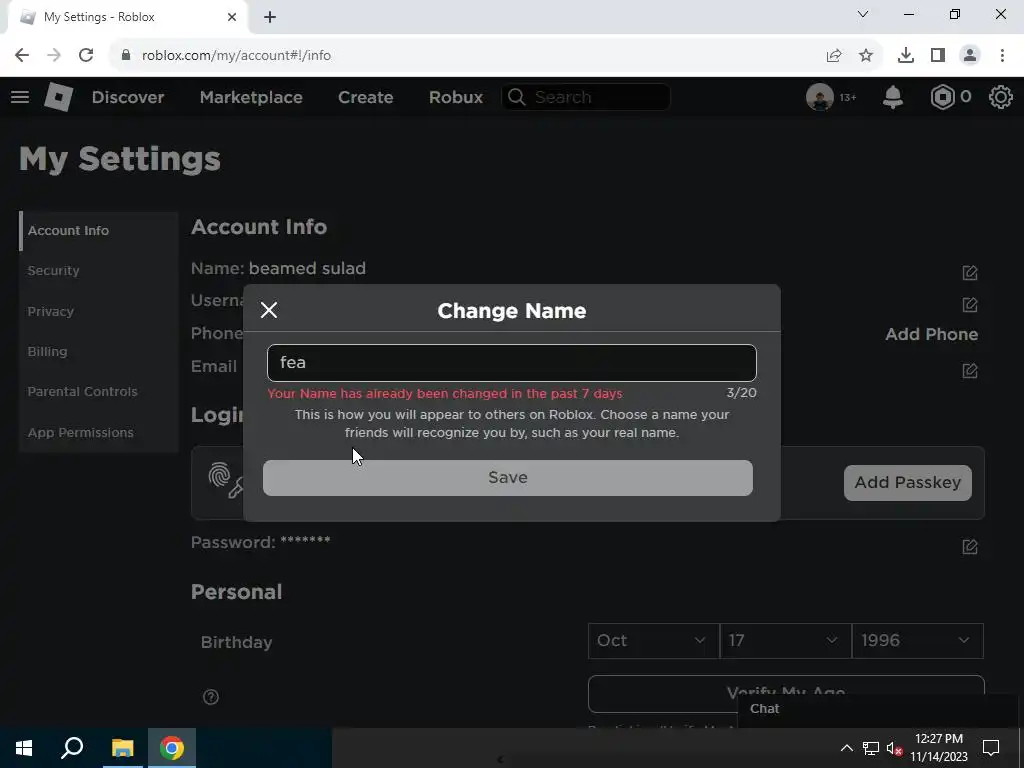Open Robux balance icon
The image size is (1024, 768).
pos(942,97)
